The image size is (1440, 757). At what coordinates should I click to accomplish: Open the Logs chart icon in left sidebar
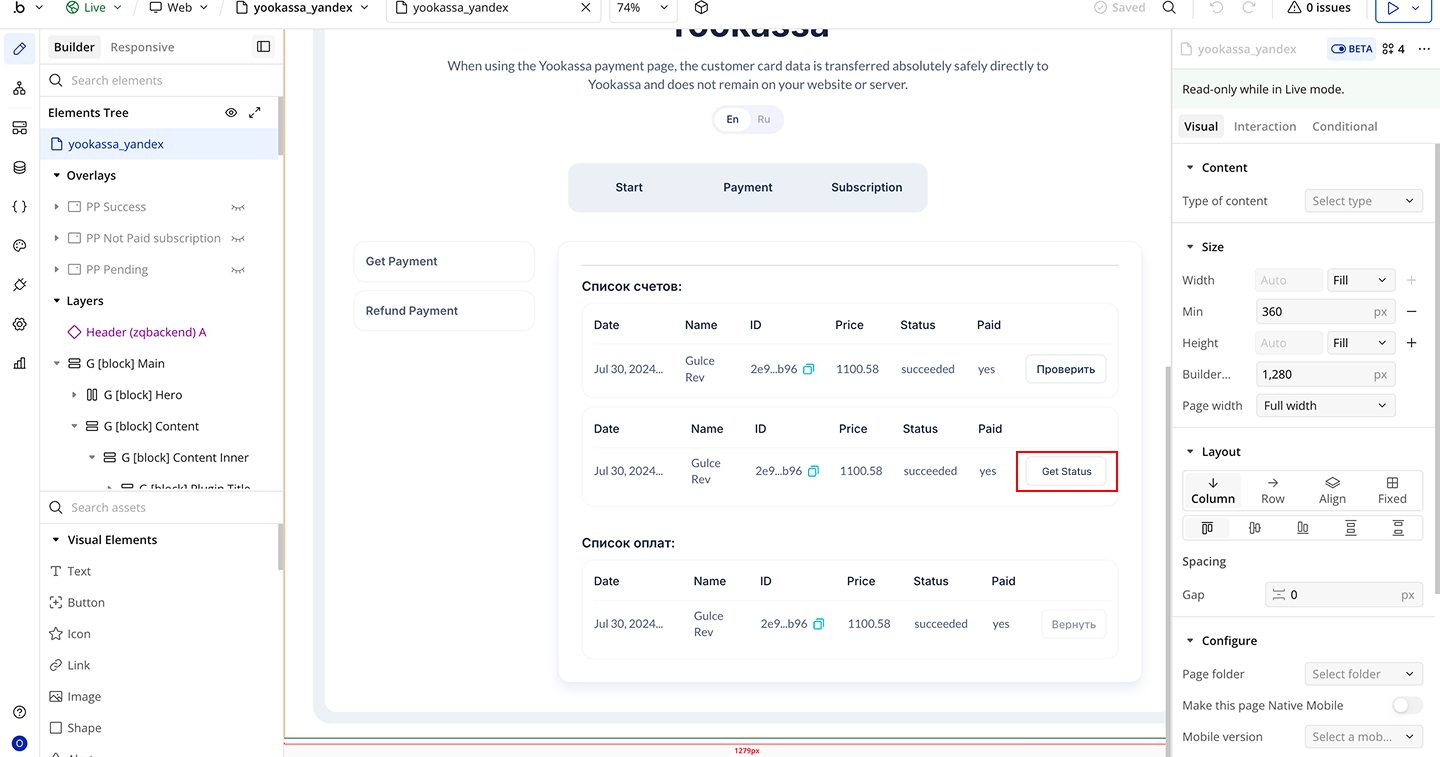[19, 363]
